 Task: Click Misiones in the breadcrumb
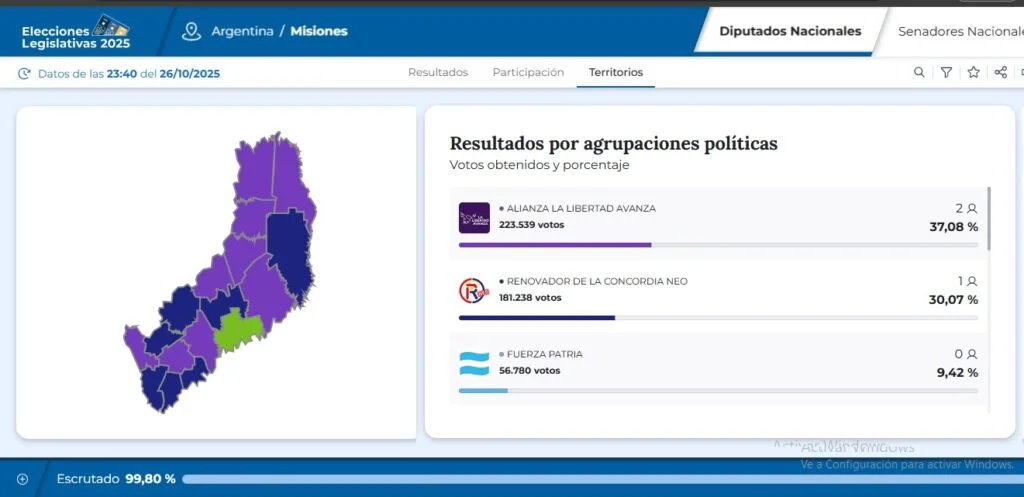(319, 31)
